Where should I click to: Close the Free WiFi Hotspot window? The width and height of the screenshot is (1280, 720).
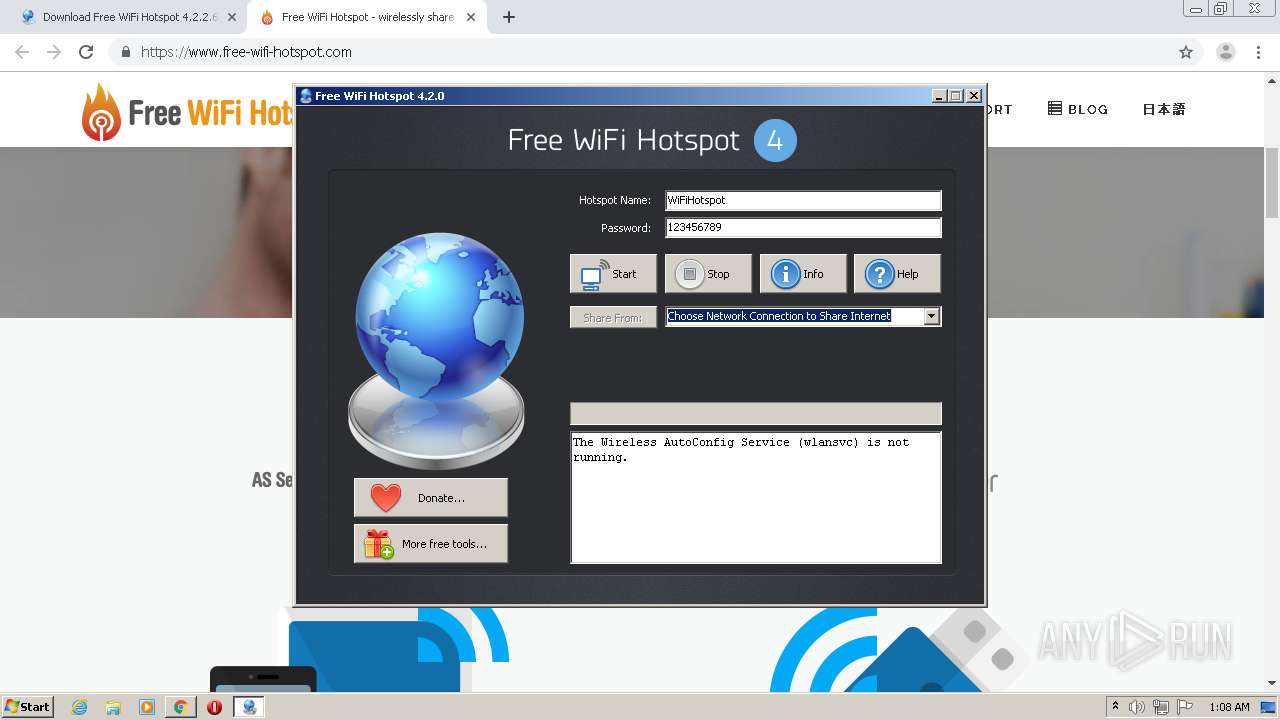point(974,96)
